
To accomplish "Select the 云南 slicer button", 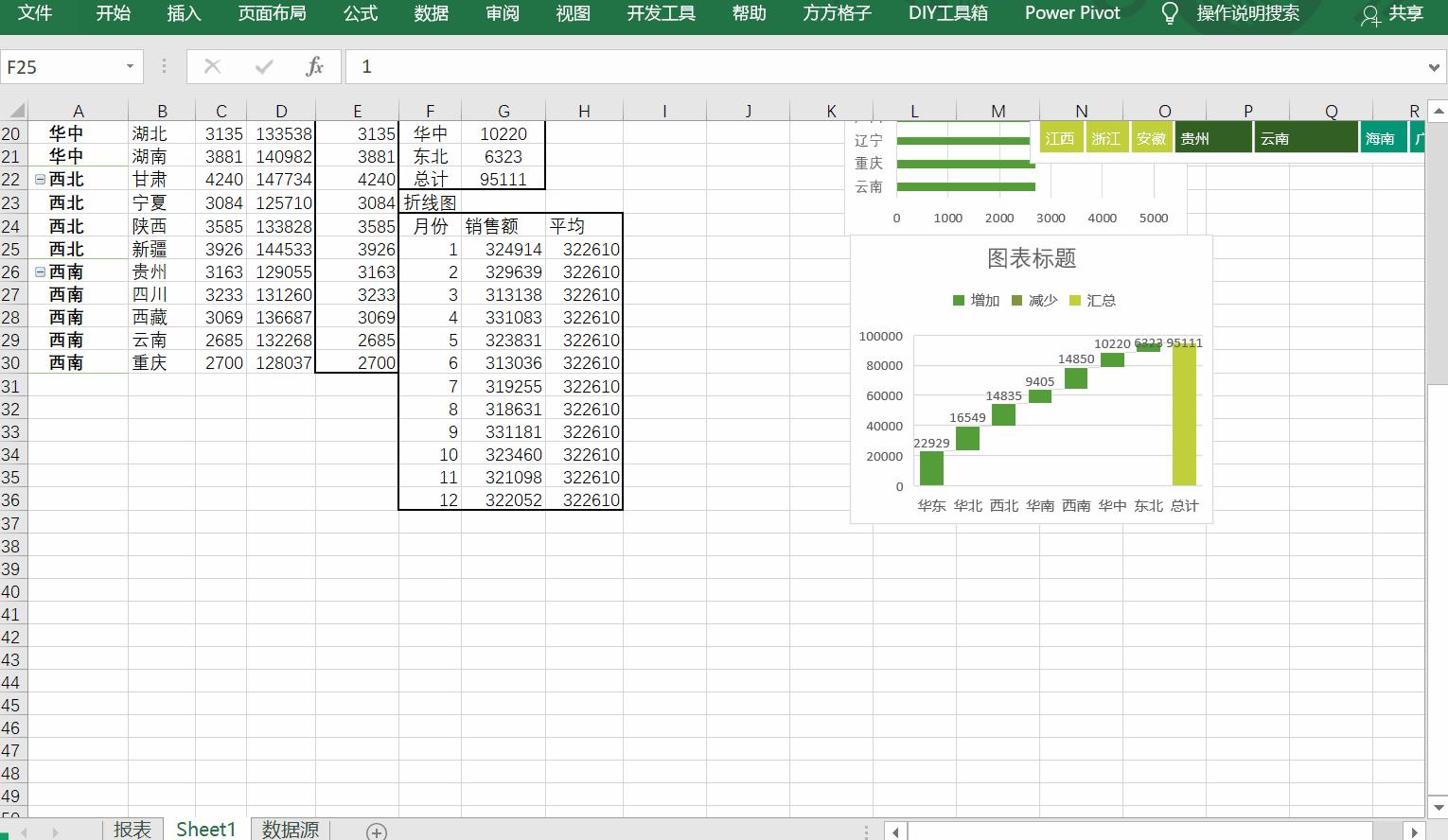I will (x=1306, y=138).
